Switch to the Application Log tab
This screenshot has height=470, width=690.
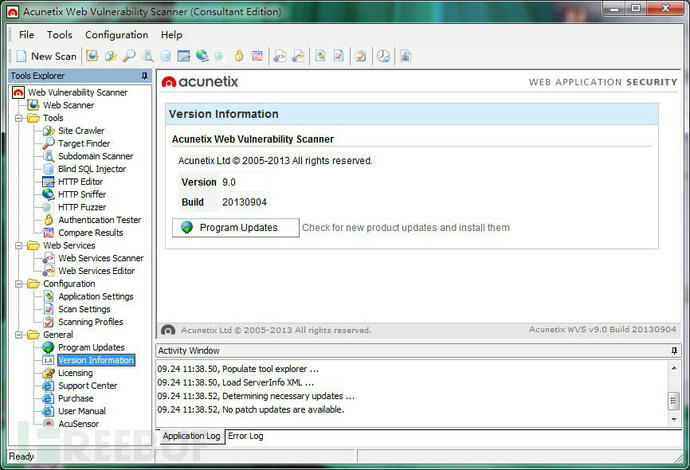(191, 436)
